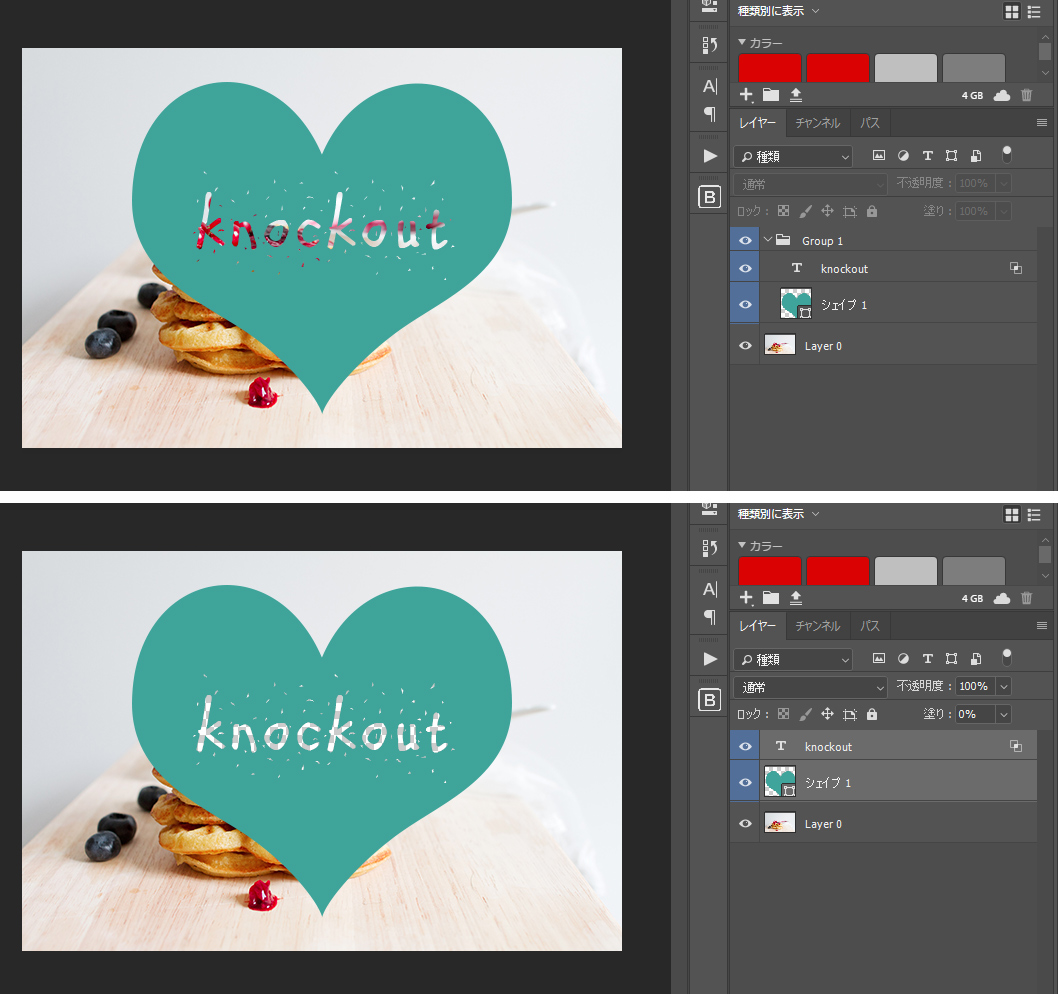Click the trash delete icon in upper screenshot
The image size is (1058, 994).
point(1026,95)
